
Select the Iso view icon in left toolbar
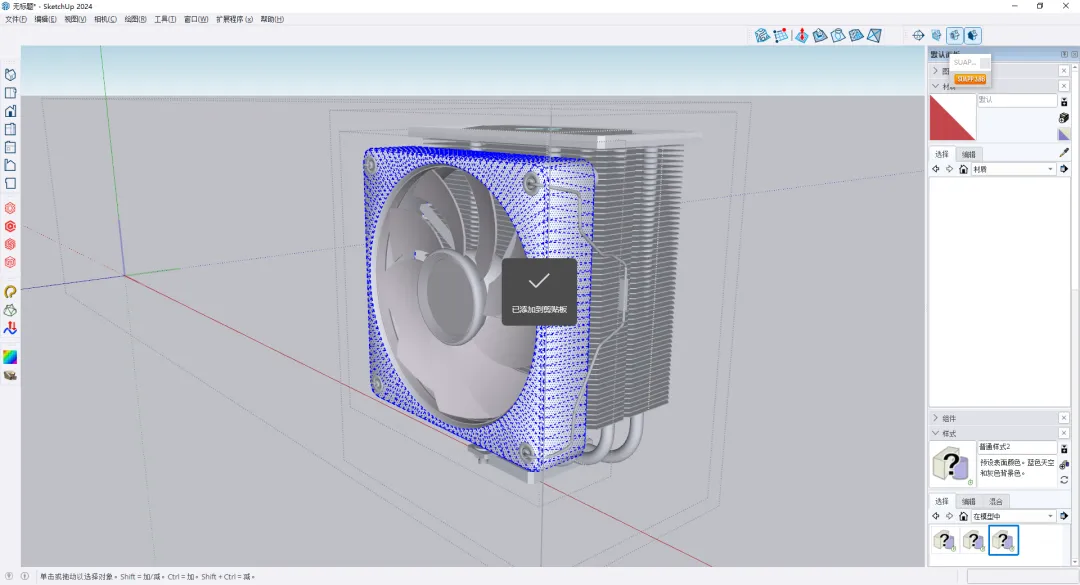[10, 74]
